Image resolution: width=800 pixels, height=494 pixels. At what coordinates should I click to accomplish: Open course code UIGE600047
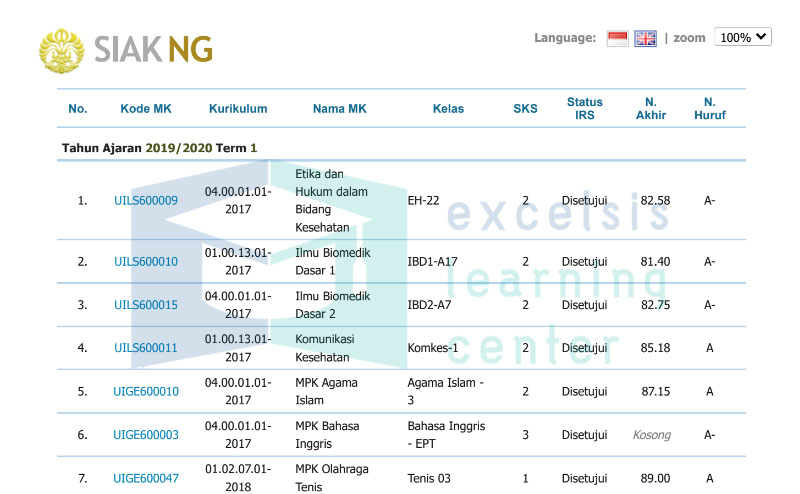[x=146, y=479]
